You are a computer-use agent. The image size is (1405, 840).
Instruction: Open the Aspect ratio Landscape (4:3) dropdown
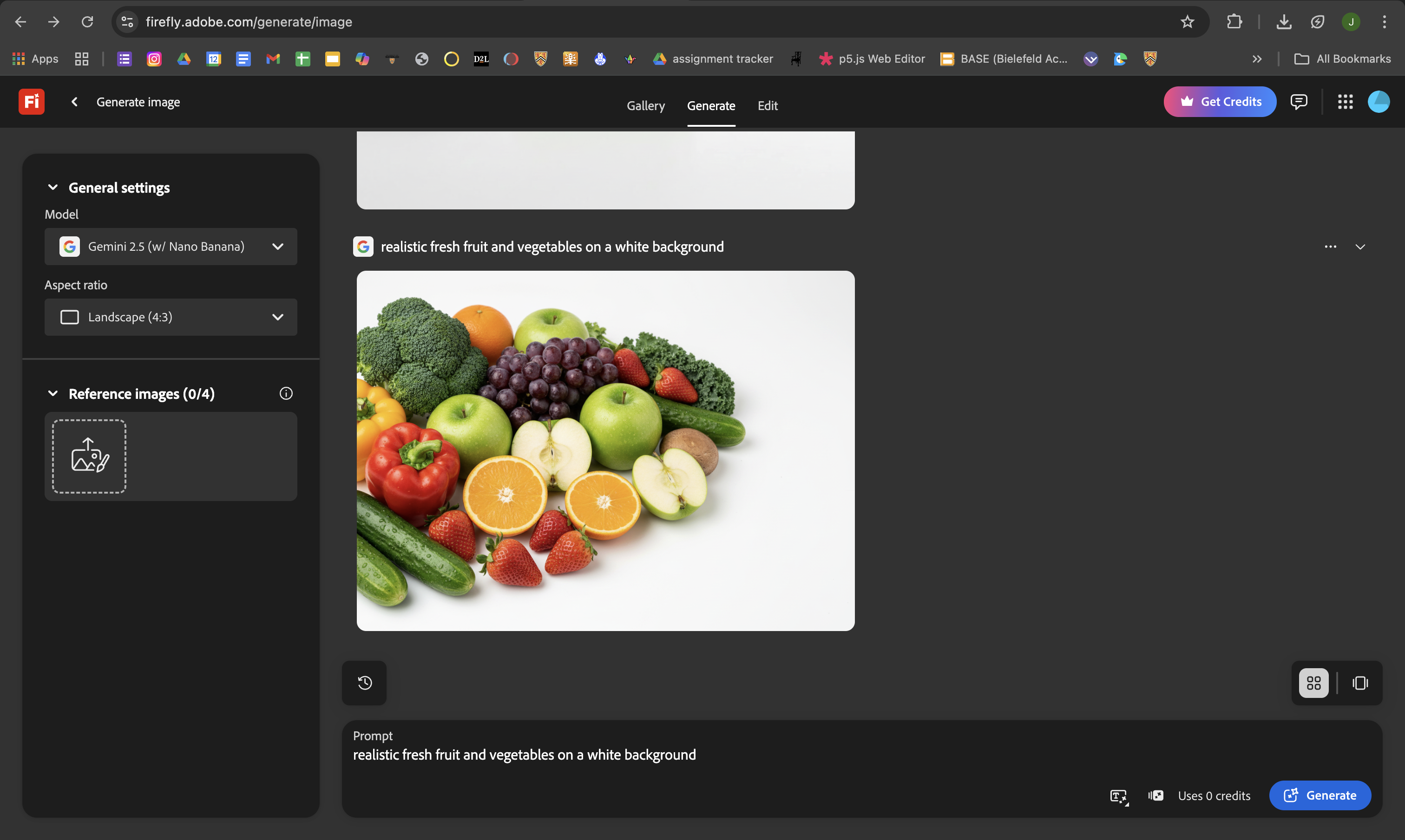click(x=171, y=317)
